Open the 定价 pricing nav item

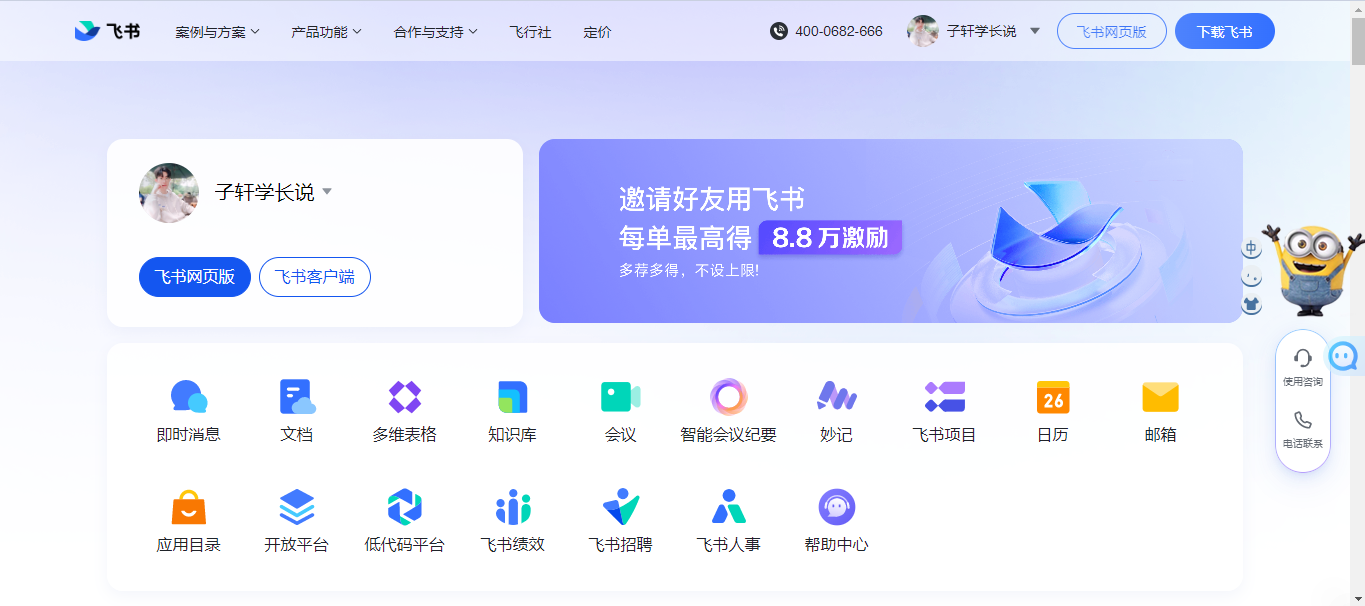(x=597, y=32)
